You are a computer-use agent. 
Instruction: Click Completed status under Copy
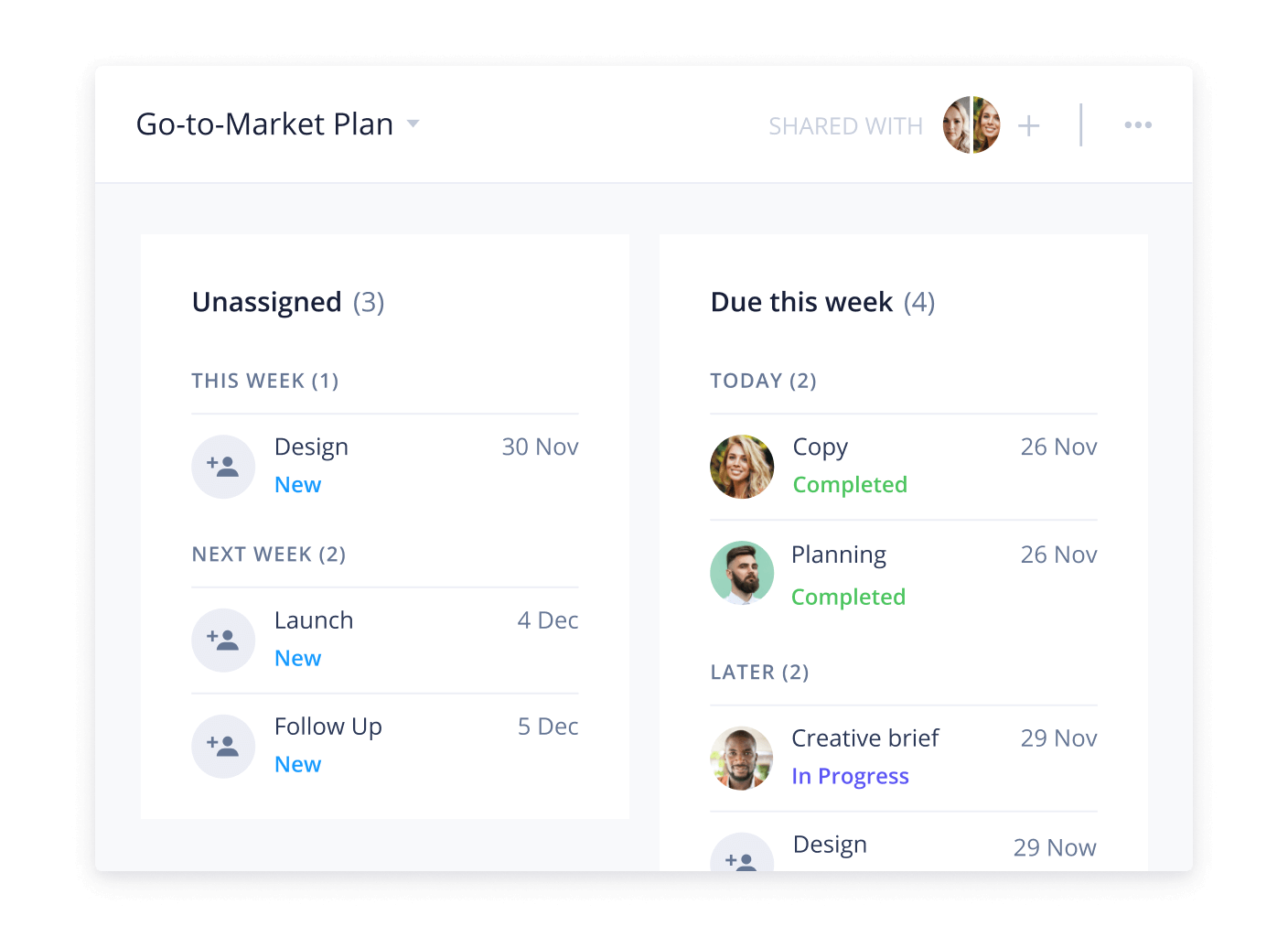tap(850, 484)
